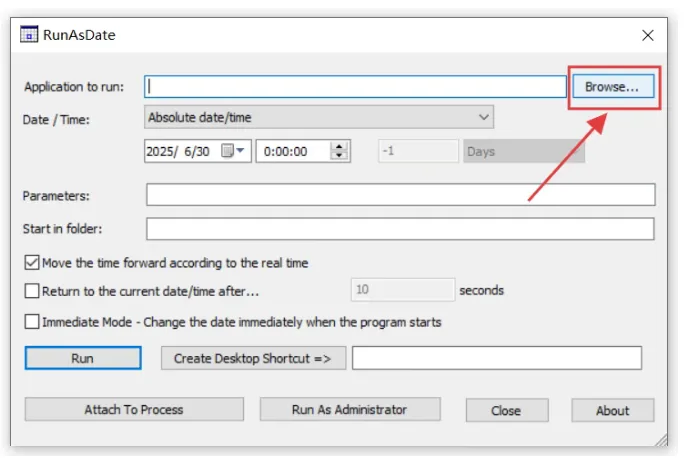Click Create Desktop Shortcut => button

pos(253,358)
